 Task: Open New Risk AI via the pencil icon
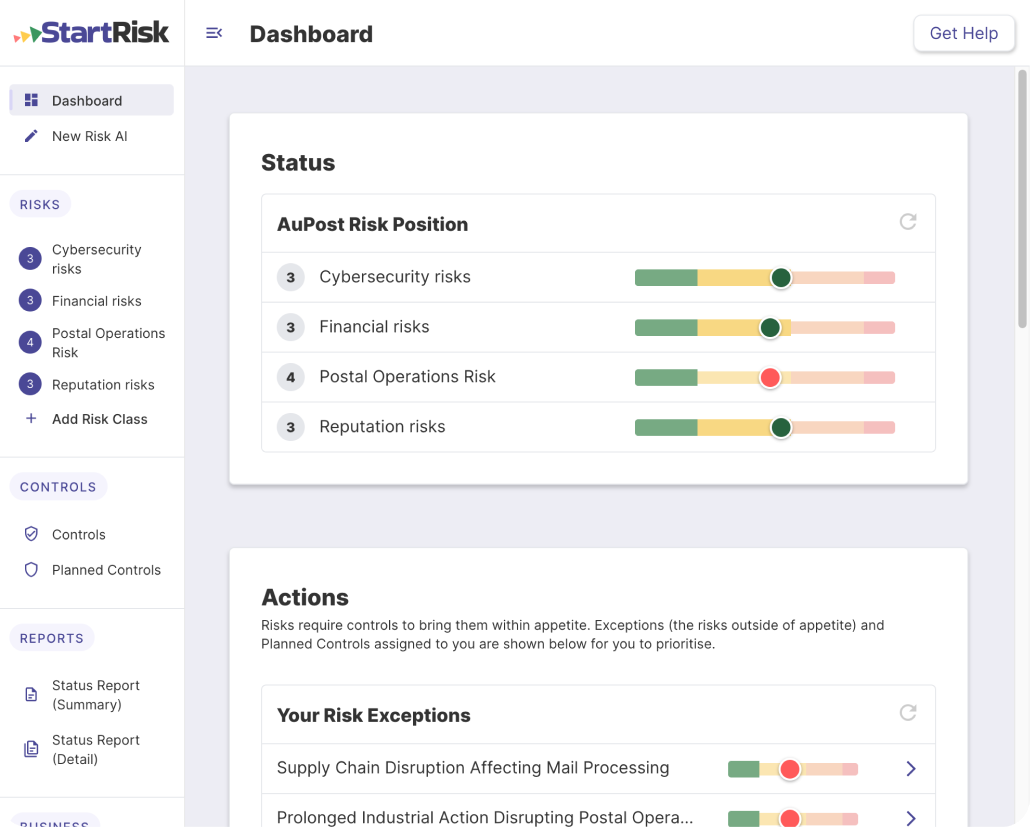pyautogui.click(x=30, y=136)
